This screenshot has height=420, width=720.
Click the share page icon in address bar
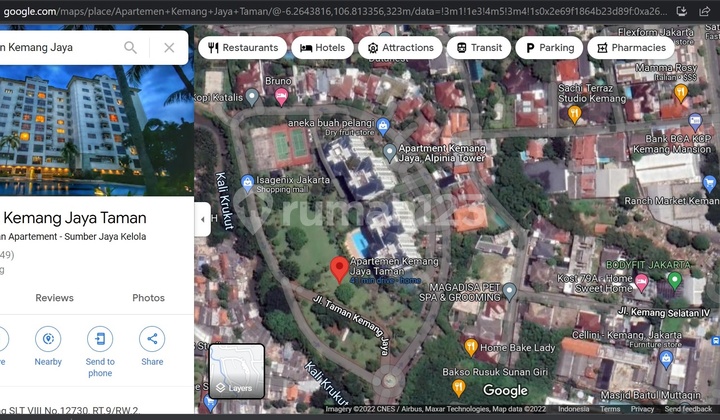(704, 11)
